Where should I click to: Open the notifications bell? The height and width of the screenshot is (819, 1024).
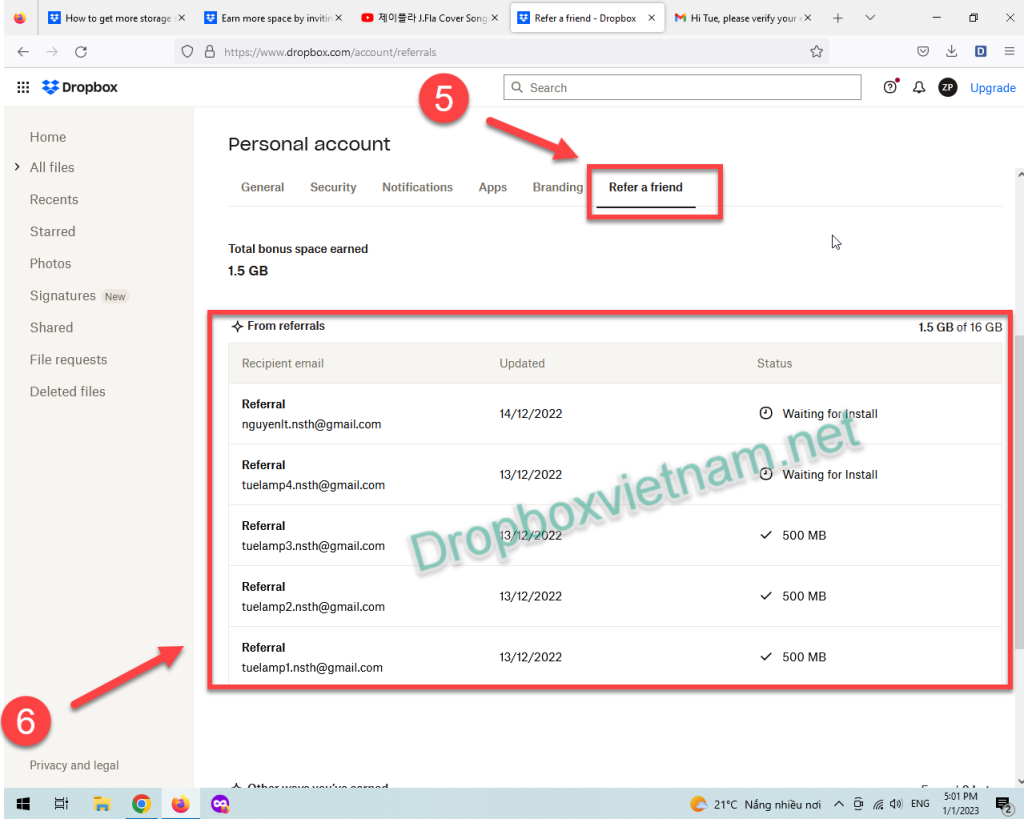click(919, 87)
